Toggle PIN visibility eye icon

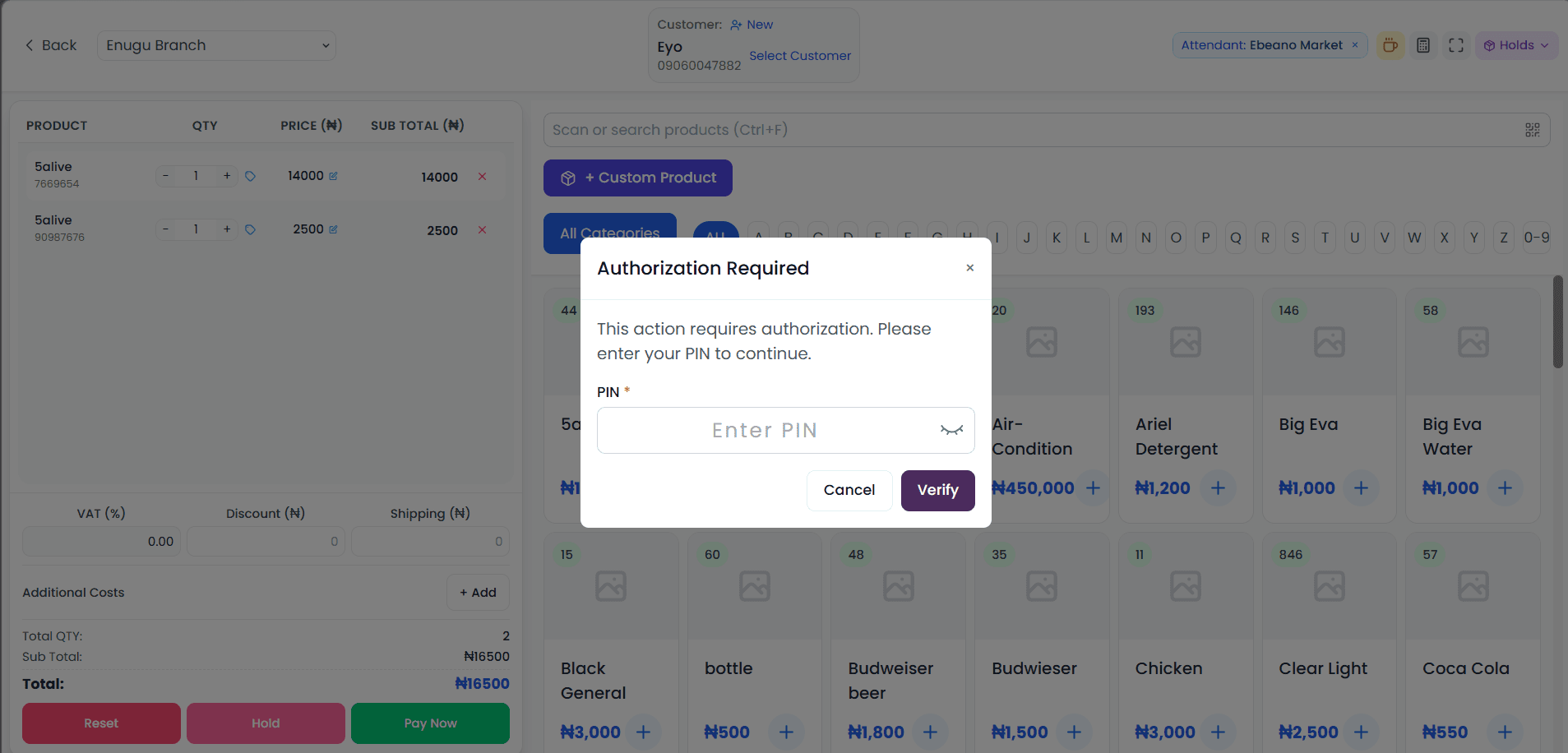[951, 430]
